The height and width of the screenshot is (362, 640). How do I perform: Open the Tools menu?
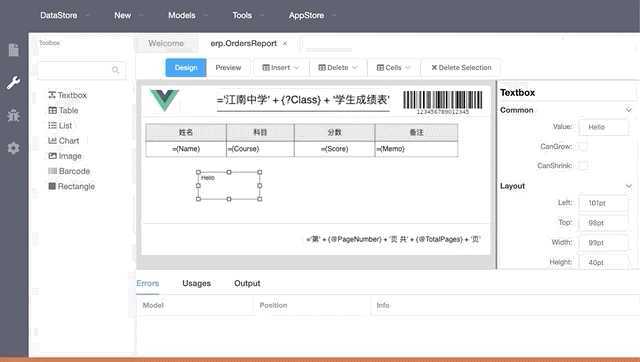247,16
